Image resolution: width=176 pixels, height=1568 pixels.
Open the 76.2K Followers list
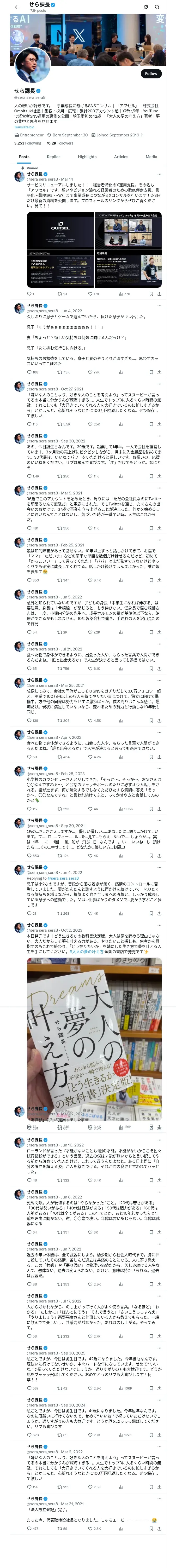(59, 143)
